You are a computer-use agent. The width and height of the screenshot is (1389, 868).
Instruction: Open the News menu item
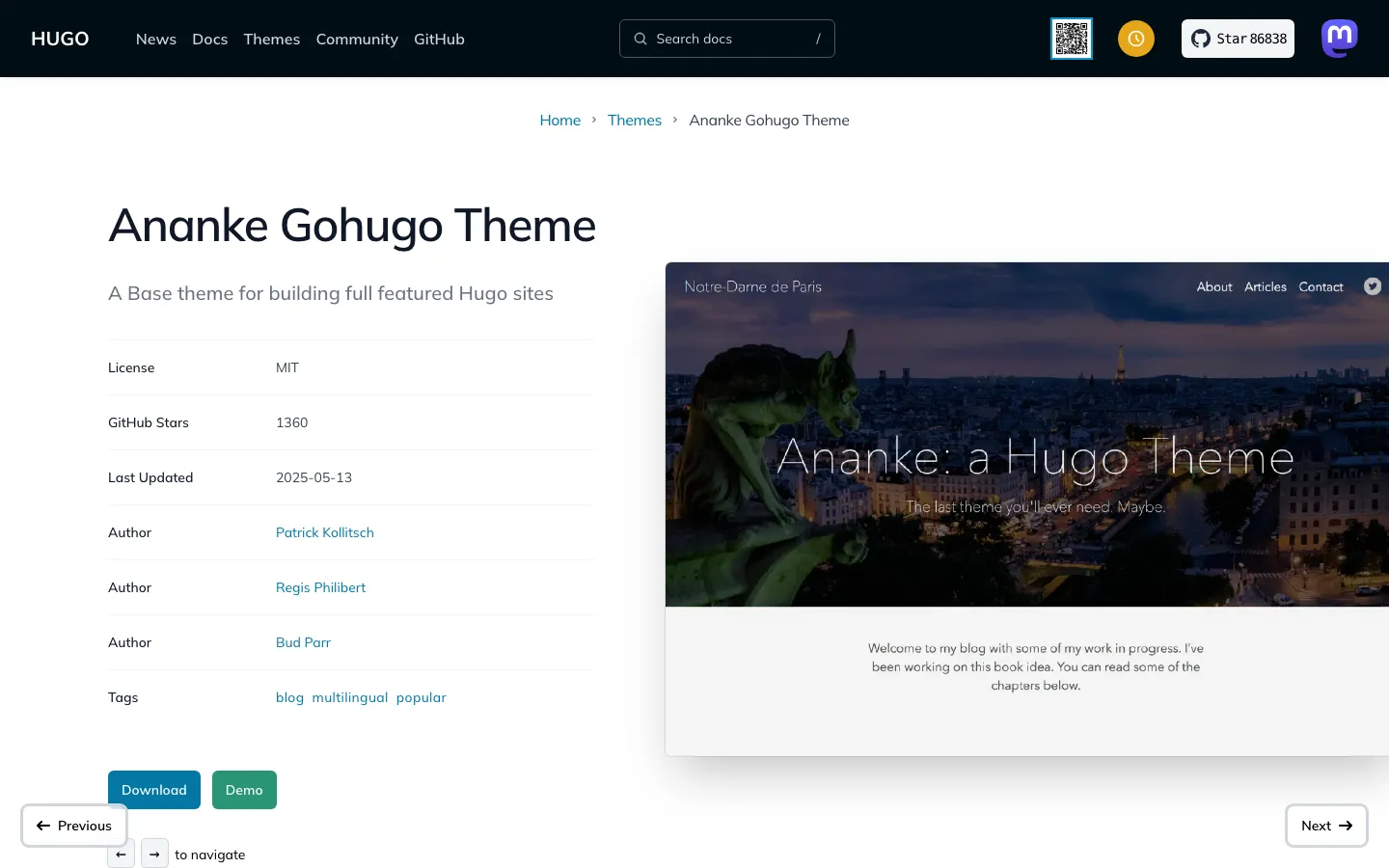pyautogui.click(x=156, y=39)
